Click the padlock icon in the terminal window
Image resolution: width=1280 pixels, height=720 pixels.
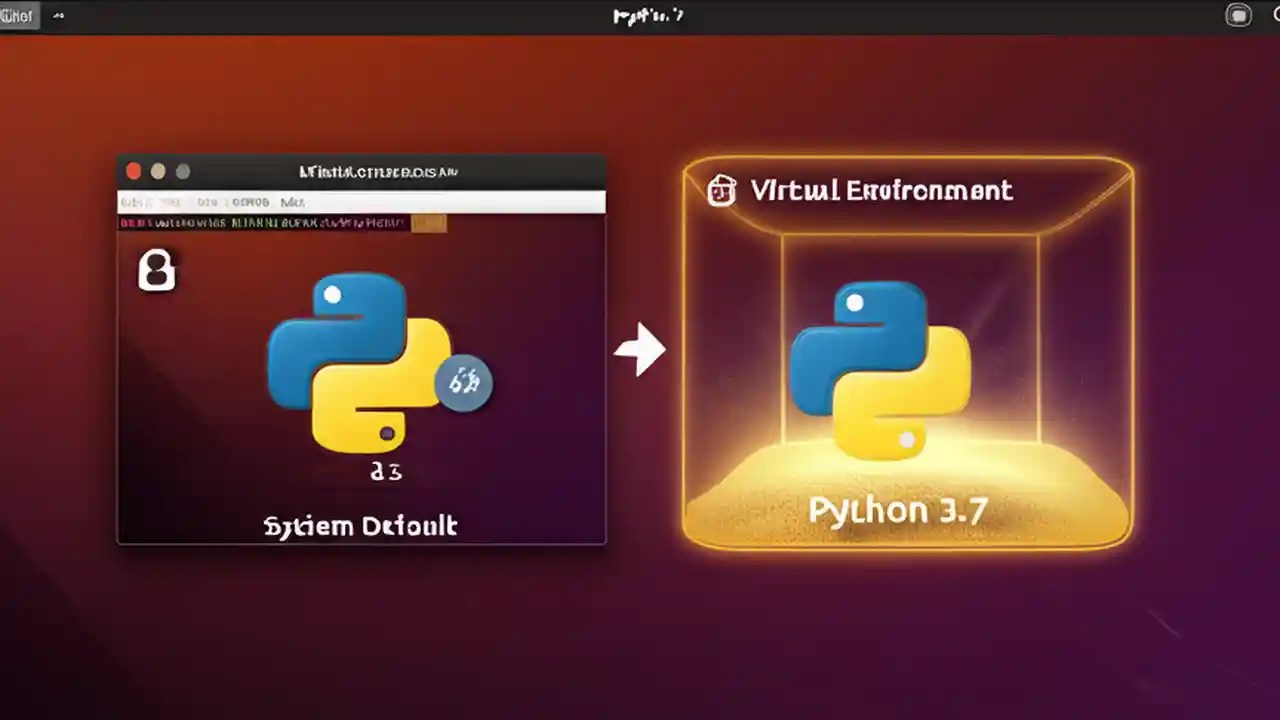pos(156,270)
